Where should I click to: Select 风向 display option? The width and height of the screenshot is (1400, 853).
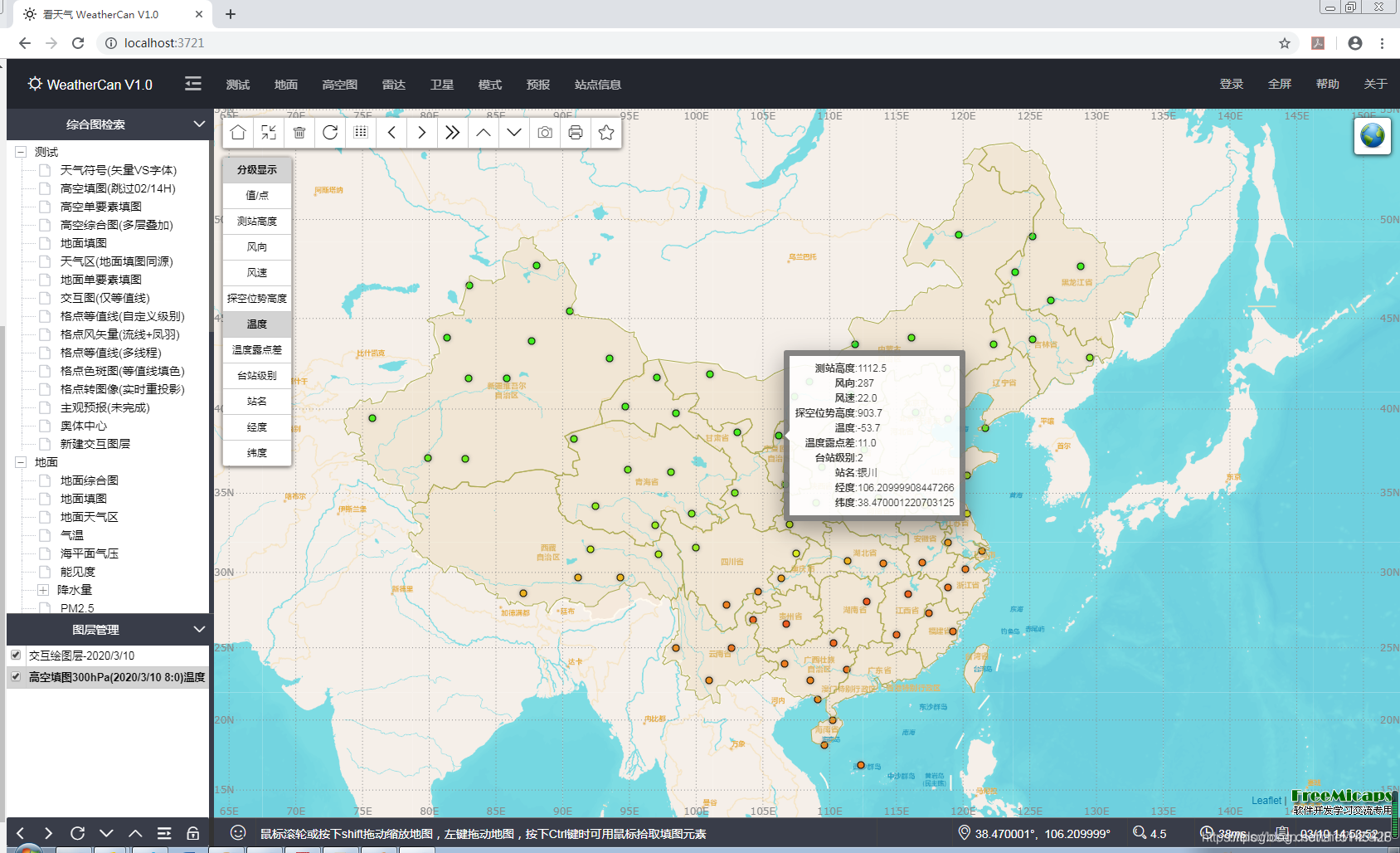pyautogui.click(x=257, y=247)
